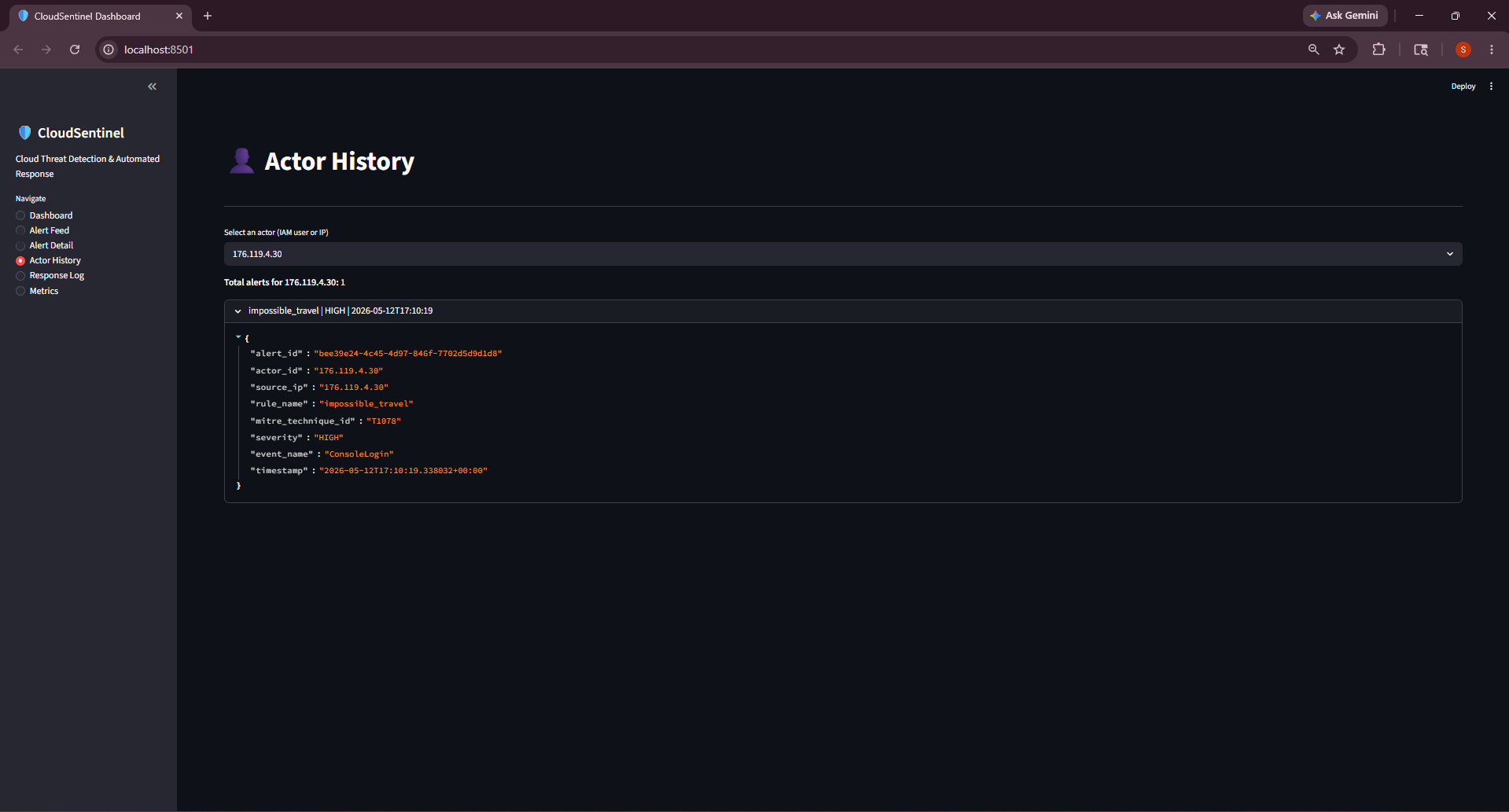The image size is (1509, 812).
Task: Click the rule_name value impossible_travel
Action: click(x=366, y=404)
